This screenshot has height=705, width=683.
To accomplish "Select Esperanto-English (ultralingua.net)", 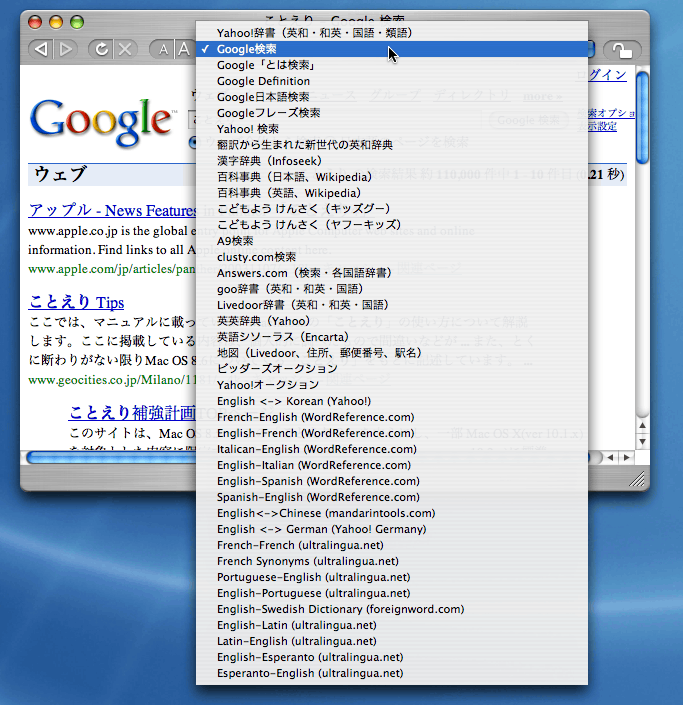I will (x=392, y=673).
